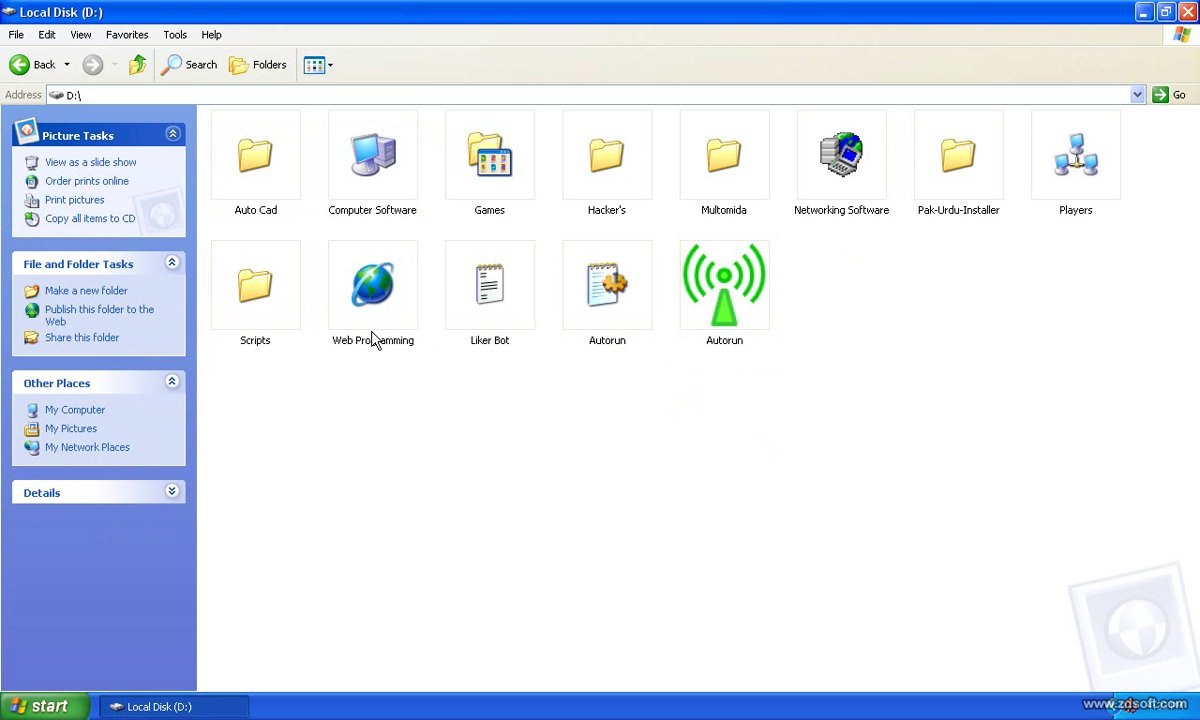Open the Favorites menu
Viewport: 1200px width, 720px height.
coord(127,34)
